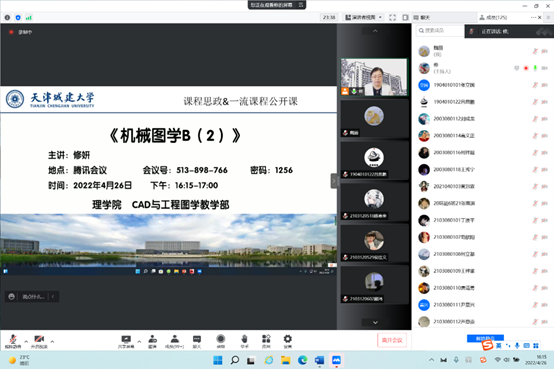Screen dimensions: 554x369
Task: Enter fullscreen mode icon
Action: pos(393,17)
